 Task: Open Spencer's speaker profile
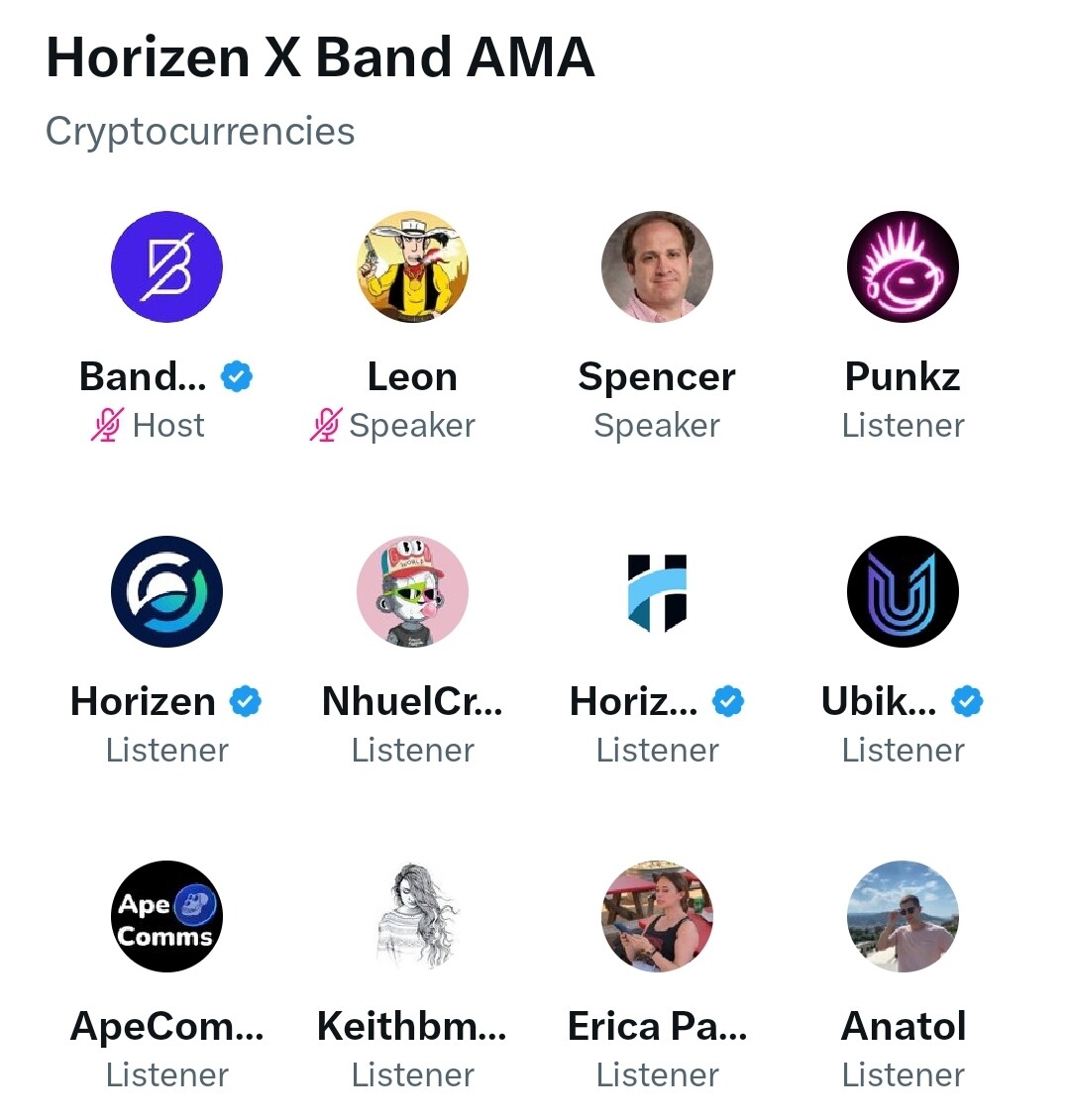pyautogui.click(x=657, y=376)
